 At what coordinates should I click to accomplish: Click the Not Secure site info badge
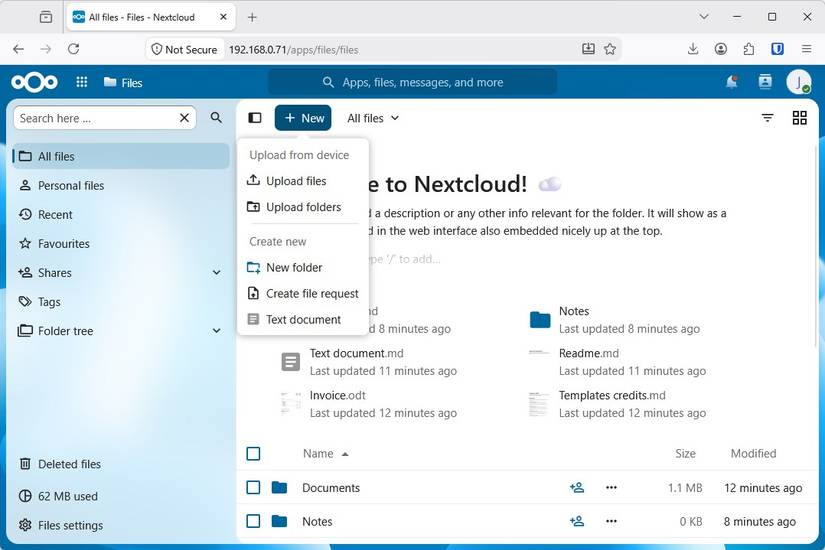184,49
